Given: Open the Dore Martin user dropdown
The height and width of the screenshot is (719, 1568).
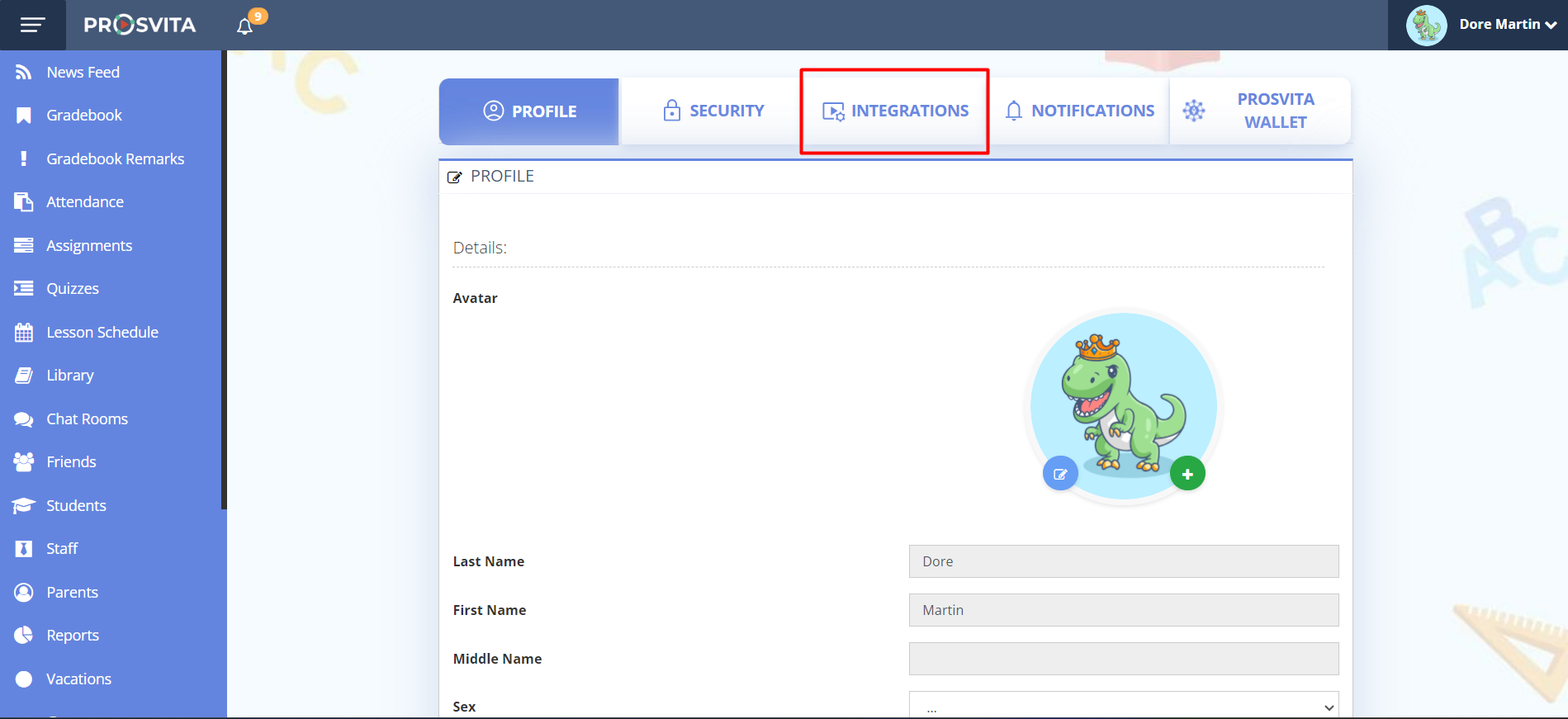Looking at the screenshot, I should coord(1508,25).
